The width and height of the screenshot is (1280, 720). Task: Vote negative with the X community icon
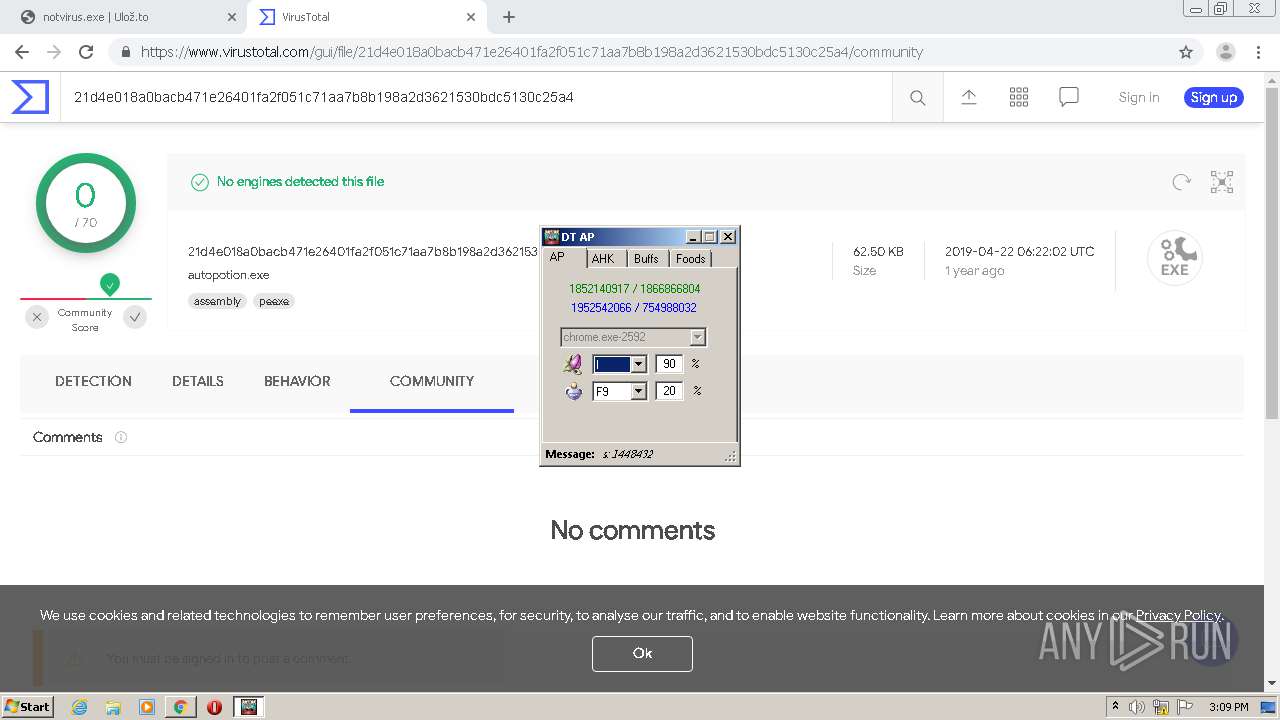pyautogui.click(x=37, y=317)
